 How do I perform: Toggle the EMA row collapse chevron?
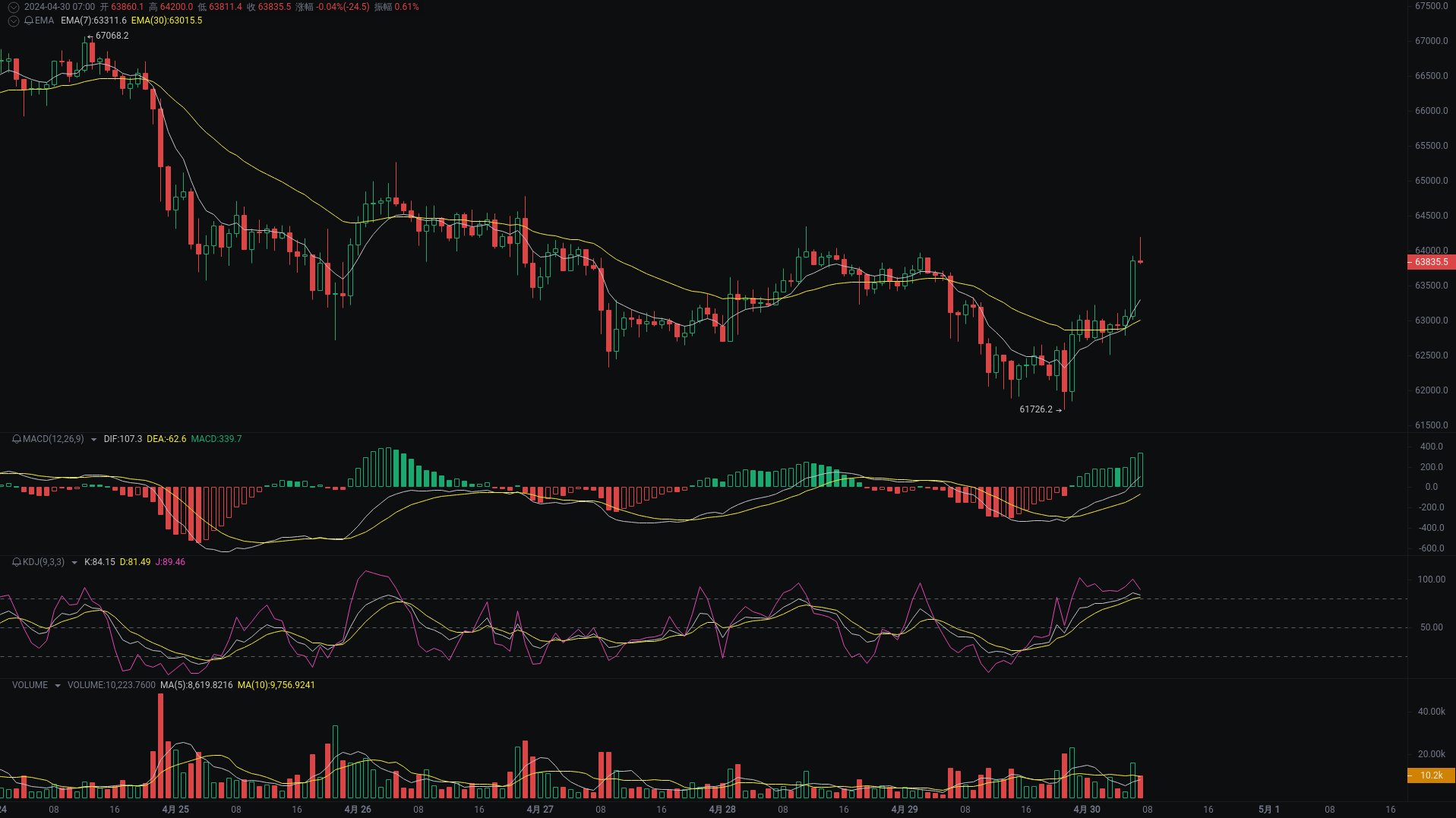click(13, 21)
